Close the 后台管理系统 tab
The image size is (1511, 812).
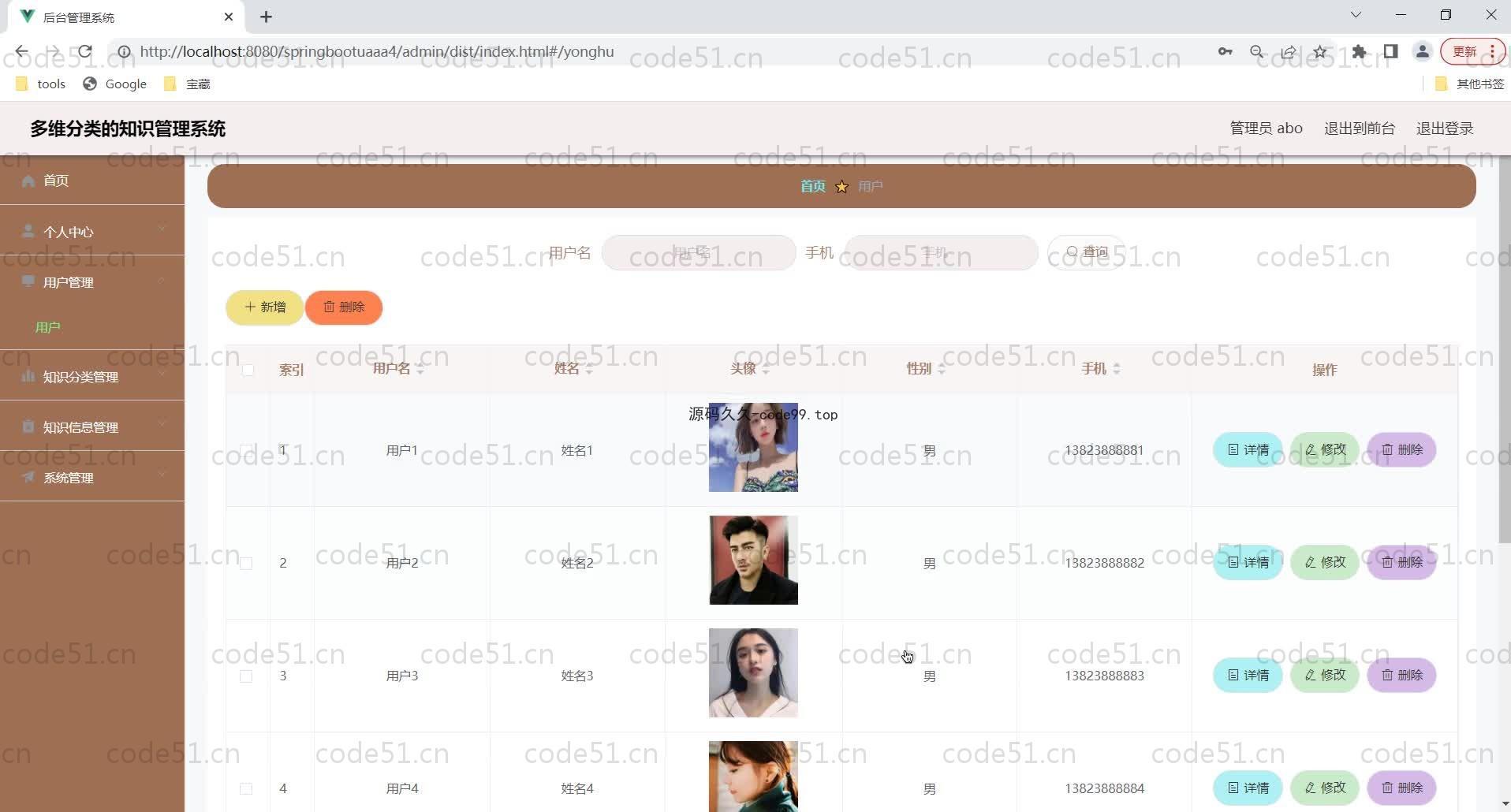[229, 17]
